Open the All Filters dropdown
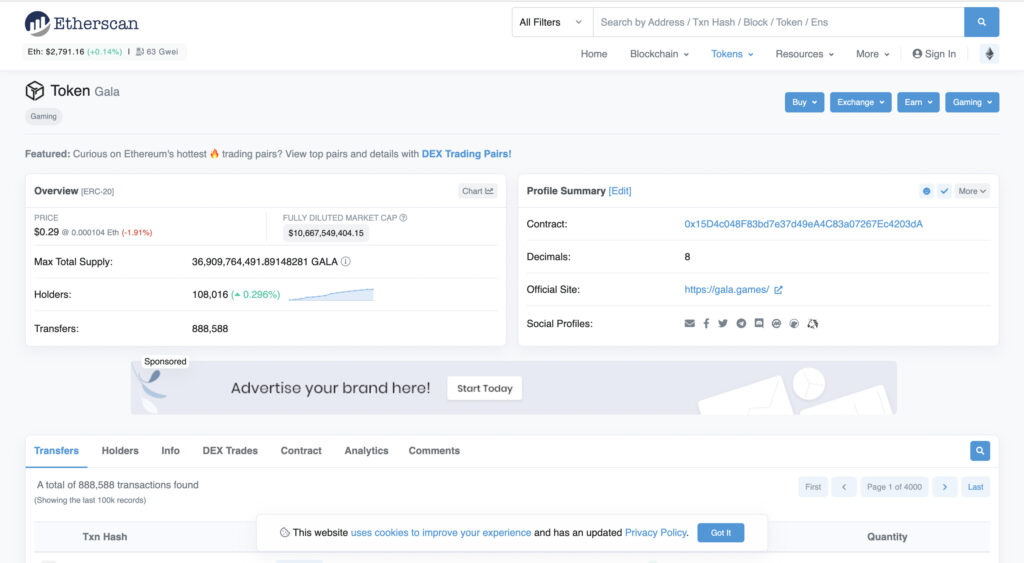Viewport: 1024px width, 563px height. pyautogui.click(x=551, y=22)
